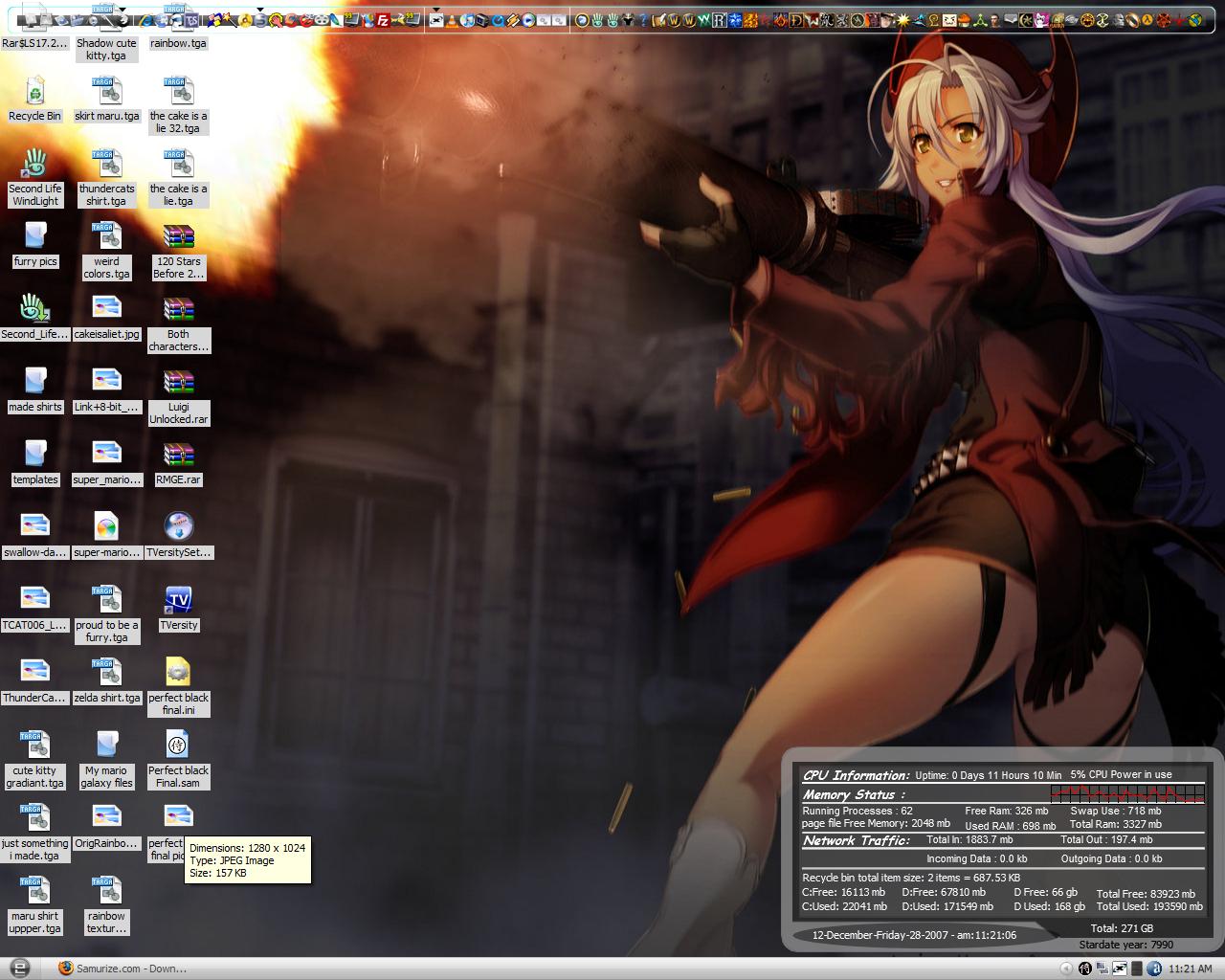Open the templates folder
The width and height of the screenshot is (1225, 980).
(35, 462)
